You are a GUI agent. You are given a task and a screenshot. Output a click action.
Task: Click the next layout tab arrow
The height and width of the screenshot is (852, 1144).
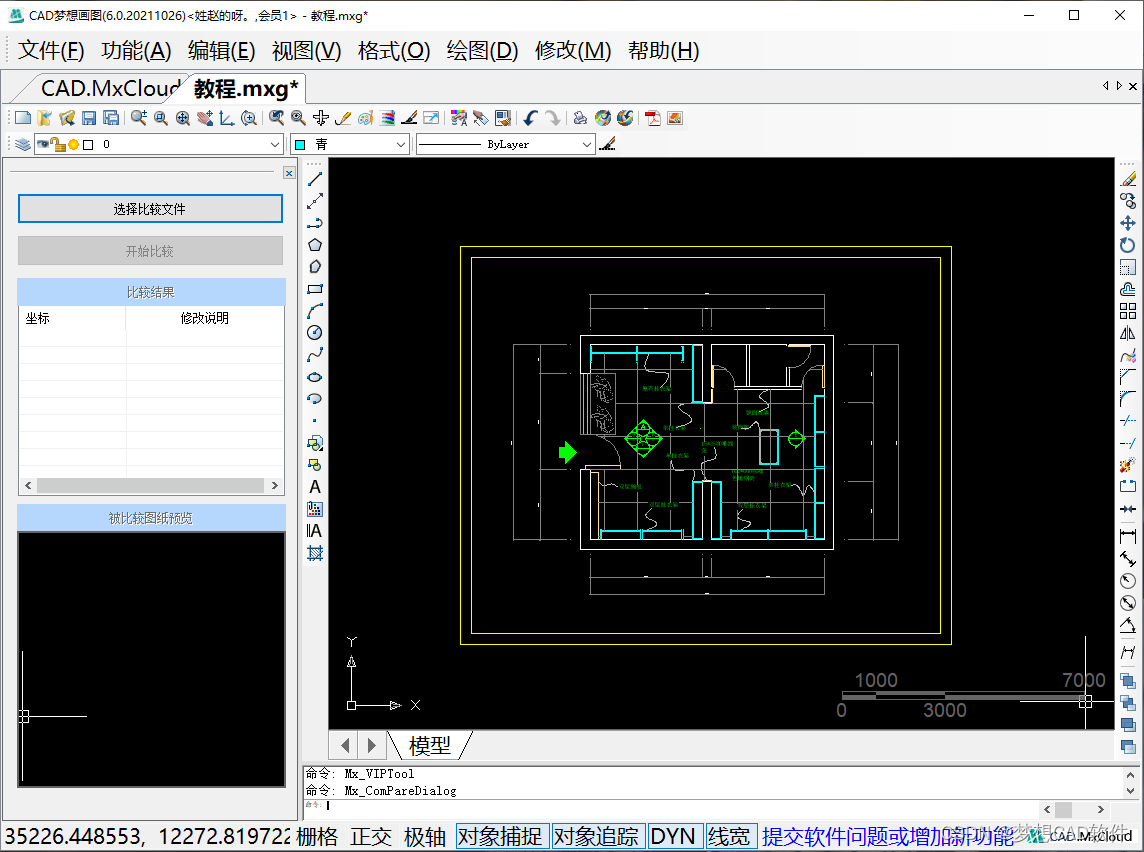pos(371,746)
